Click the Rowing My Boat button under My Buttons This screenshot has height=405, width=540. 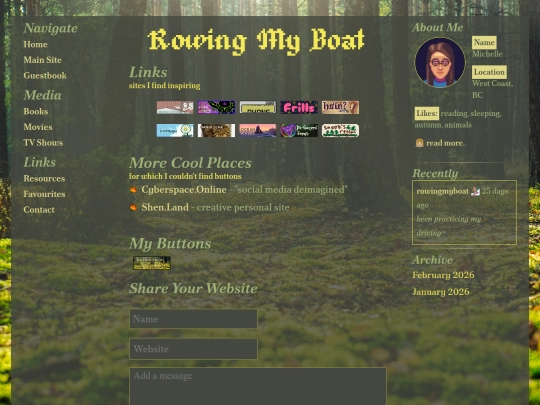(x=152, y=263)
